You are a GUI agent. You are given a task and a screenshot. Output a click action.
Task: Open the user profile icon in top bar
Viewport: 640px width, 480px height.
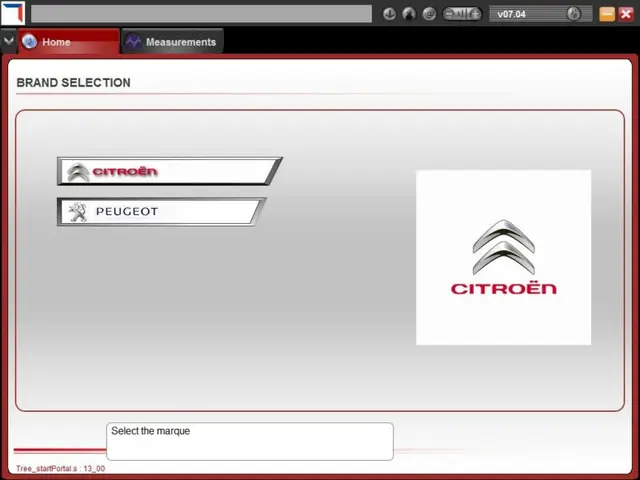pos(409,14)
